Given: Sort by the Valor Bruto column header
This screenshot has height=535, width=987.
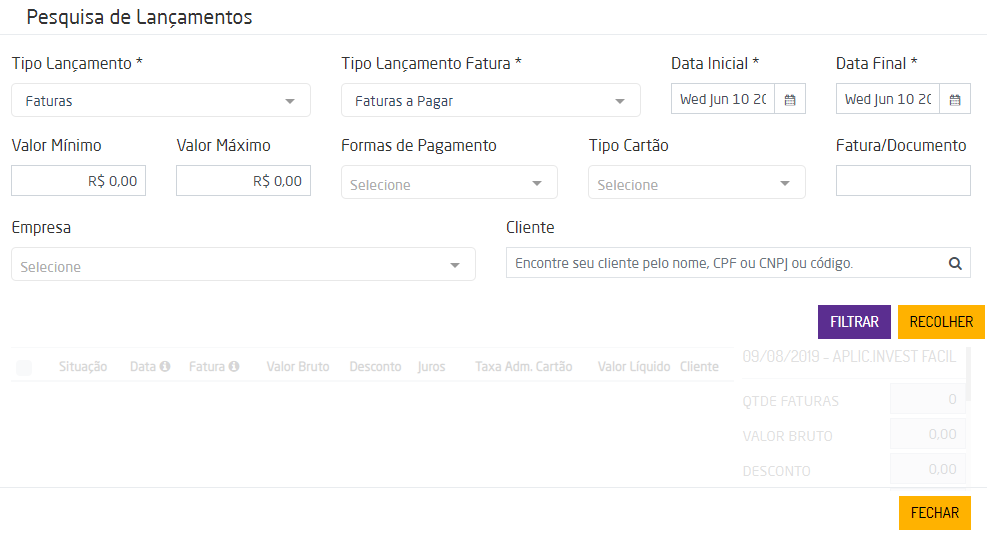Looking at the screenshot, I should pos(298,367).
